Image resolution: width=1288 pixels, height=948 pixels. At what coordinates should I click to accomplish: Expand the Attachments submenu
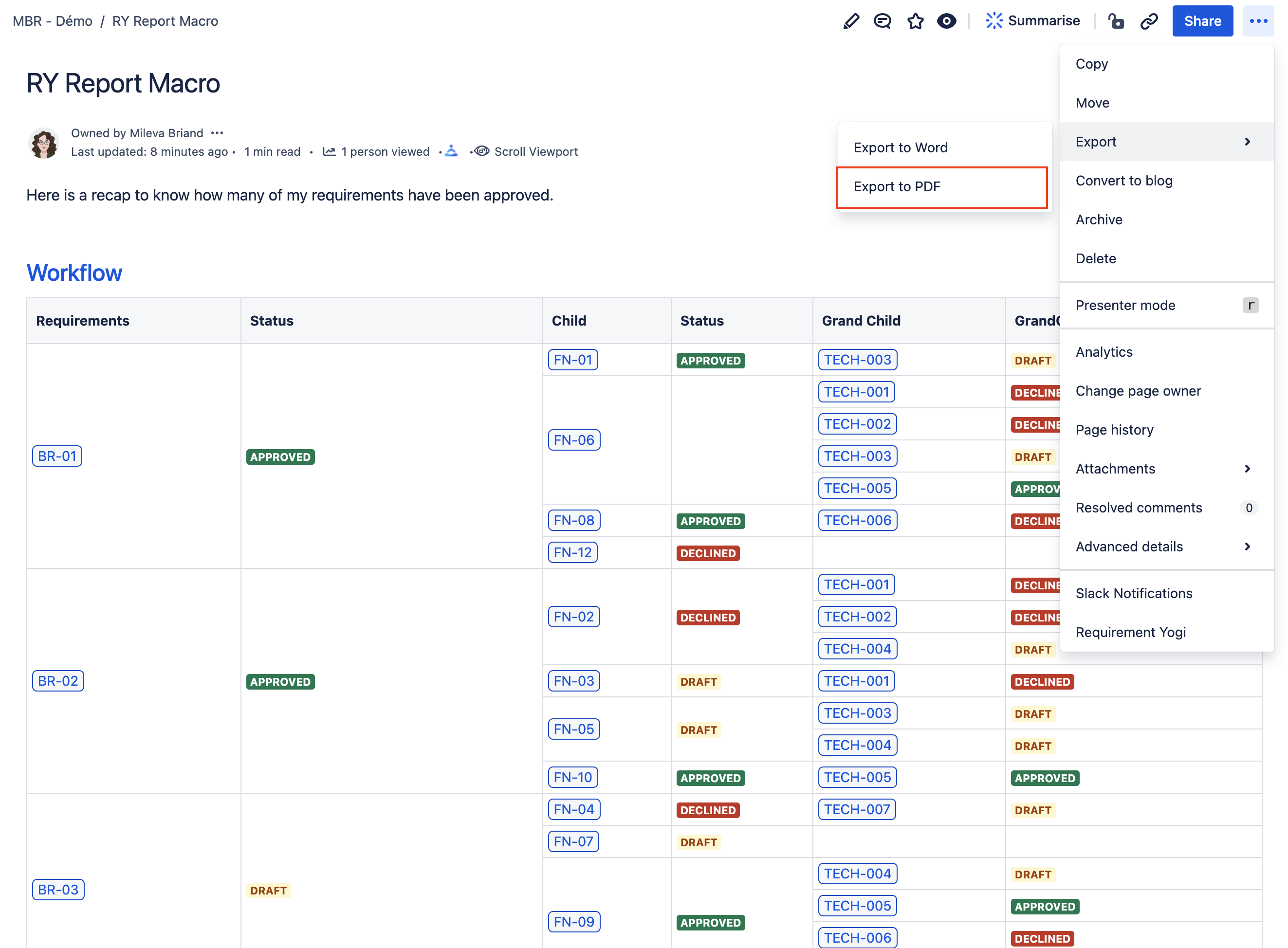point(1247,468)
